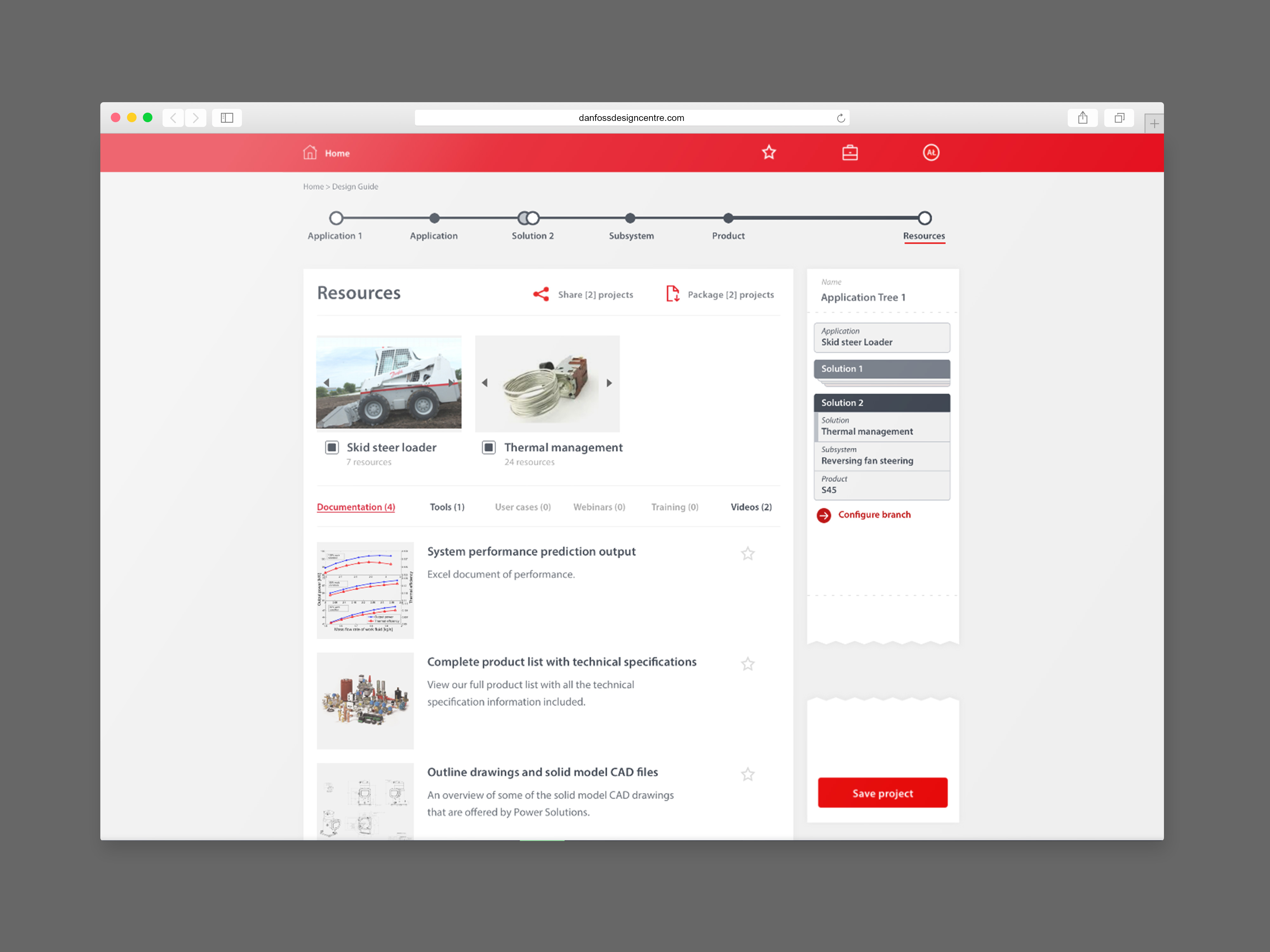
Task: Click the package document download icon
Action: pos(672,294)
